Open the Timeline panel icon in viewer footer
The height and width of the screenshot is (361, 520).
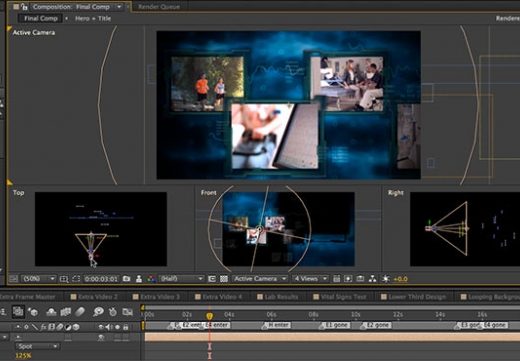[x=360, y=279]
